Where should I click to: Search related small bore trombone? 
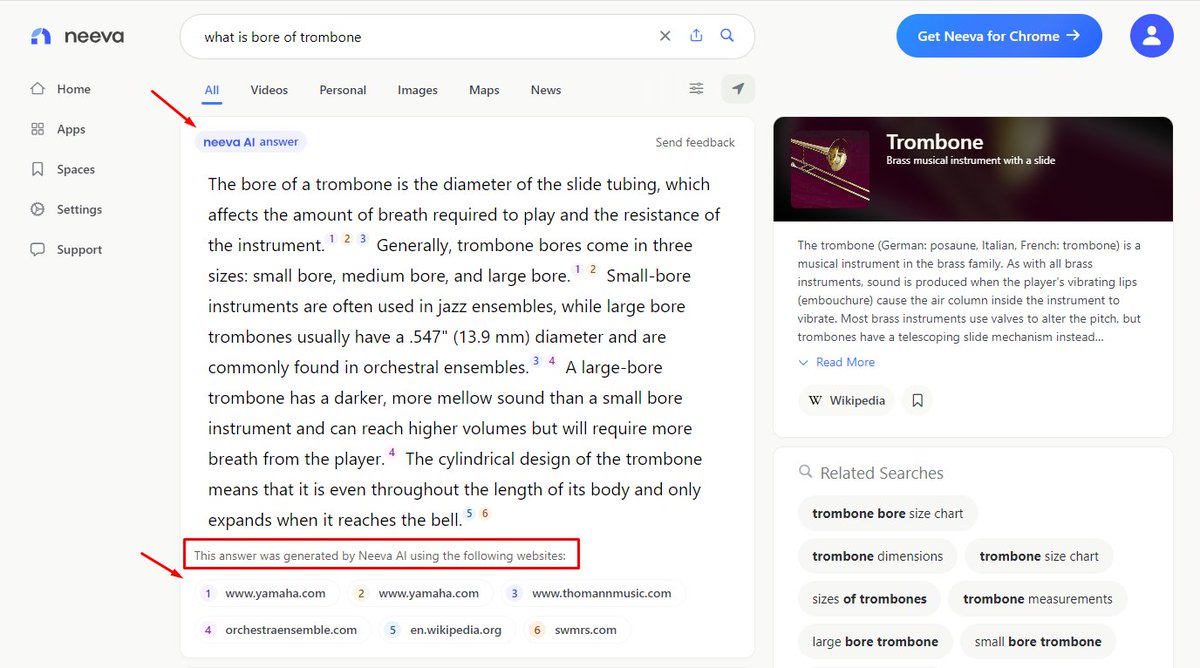point(1038,642)
